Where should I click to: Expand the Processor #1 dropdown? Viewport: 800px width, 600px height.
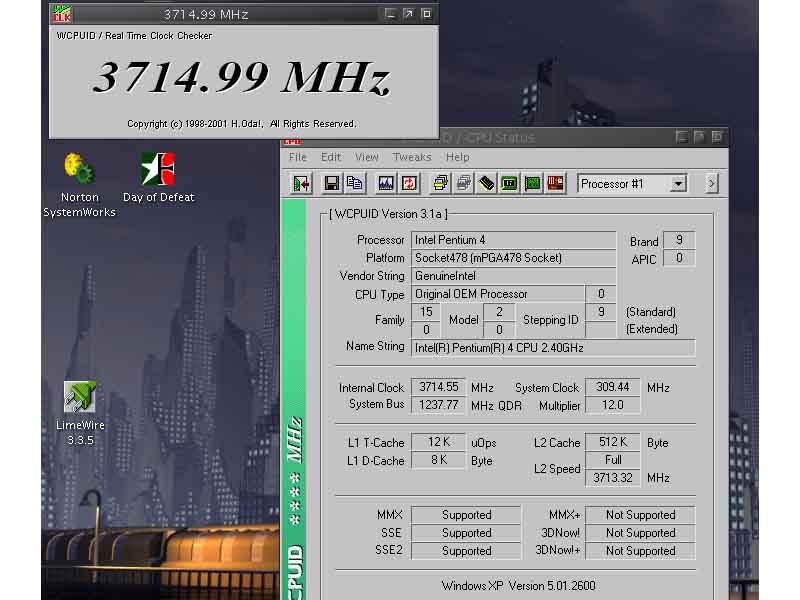point(678,184)
